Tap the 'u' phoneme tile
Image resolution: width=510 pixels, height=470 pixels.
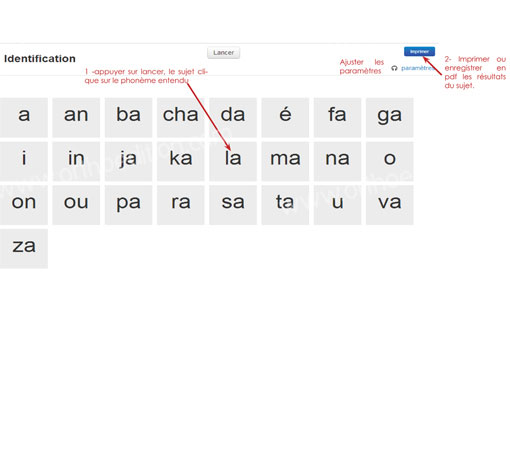tap(337, 205)
